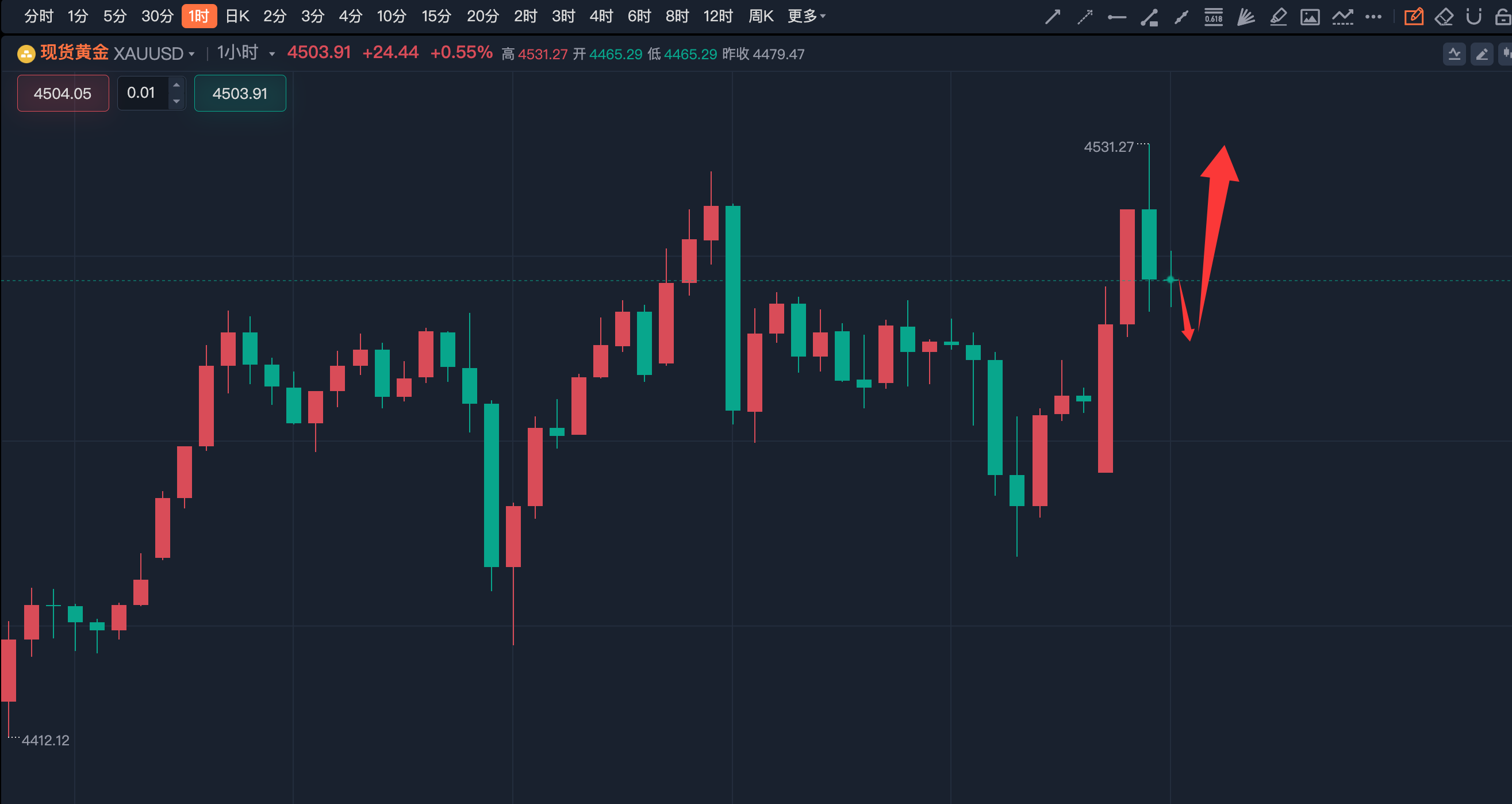The width and height of the screenshot is (1512, 804).
Task: Increase lot size with up stepper arrow
Action: click(x=176, y=85)
